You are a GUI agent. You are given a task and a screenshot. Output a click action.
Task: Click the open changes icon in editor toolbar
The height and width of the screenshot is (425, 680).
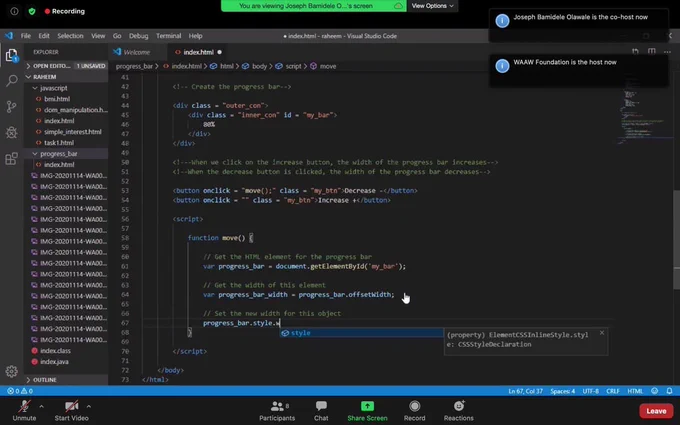[x=635, y=52]
